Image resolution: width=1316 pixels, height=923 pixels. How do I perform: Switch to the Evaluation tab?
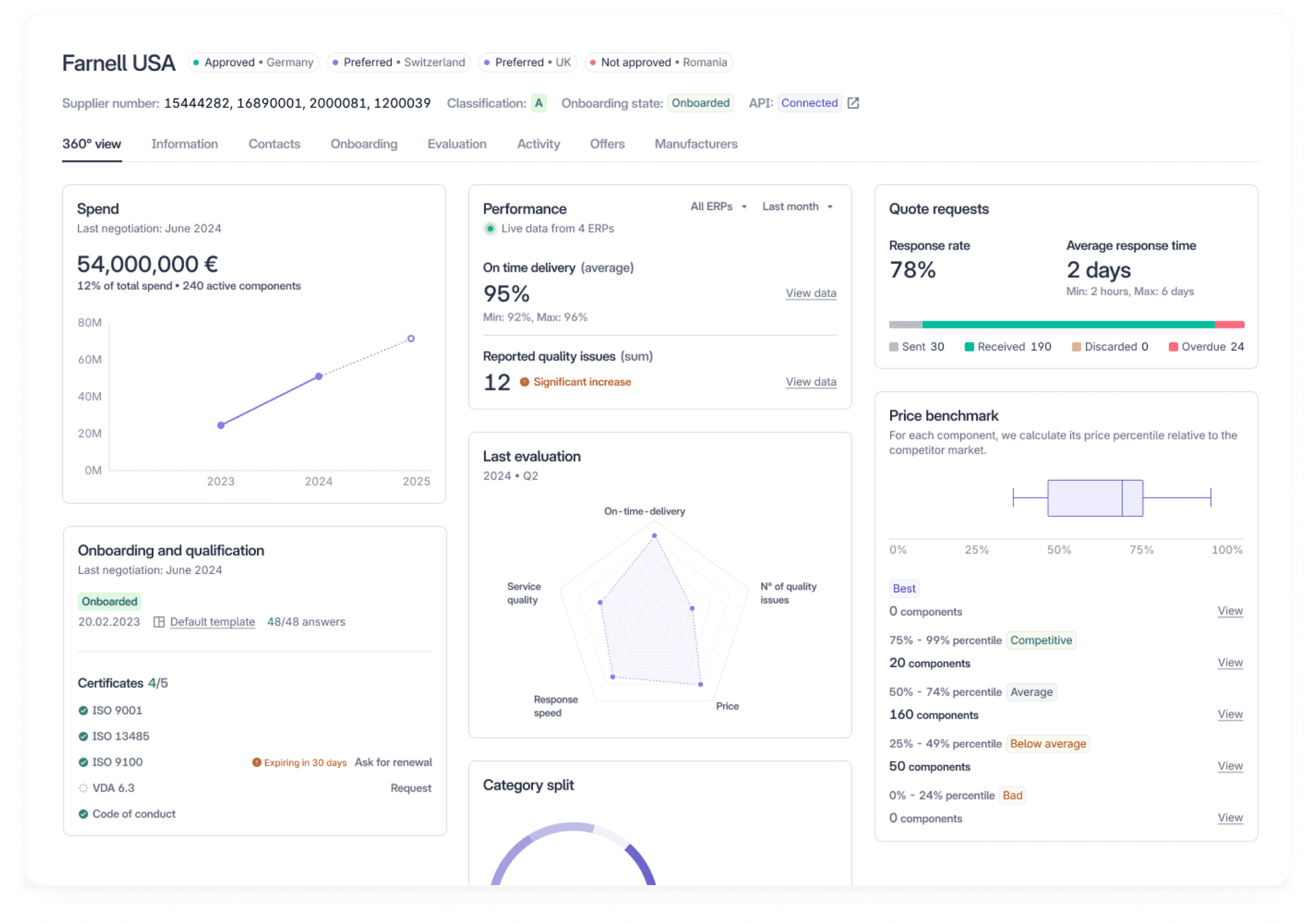pos(457,144)
